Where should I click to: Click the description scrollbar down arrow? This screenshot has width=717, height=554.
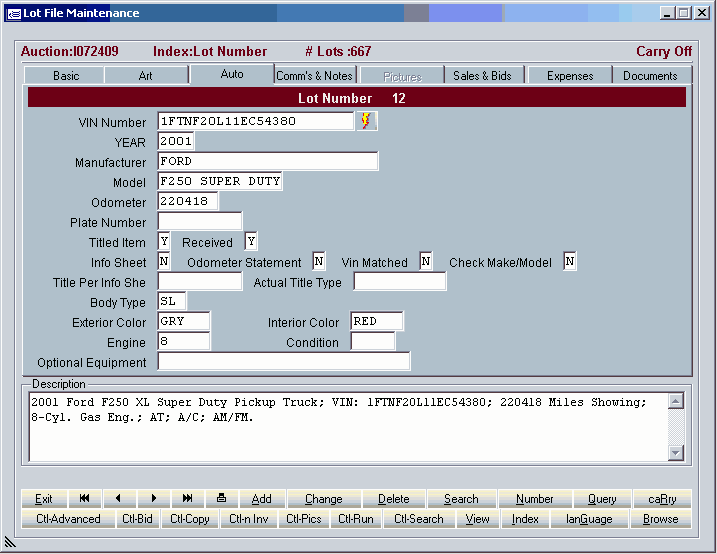pyautogui.click(x=676, y=453)
